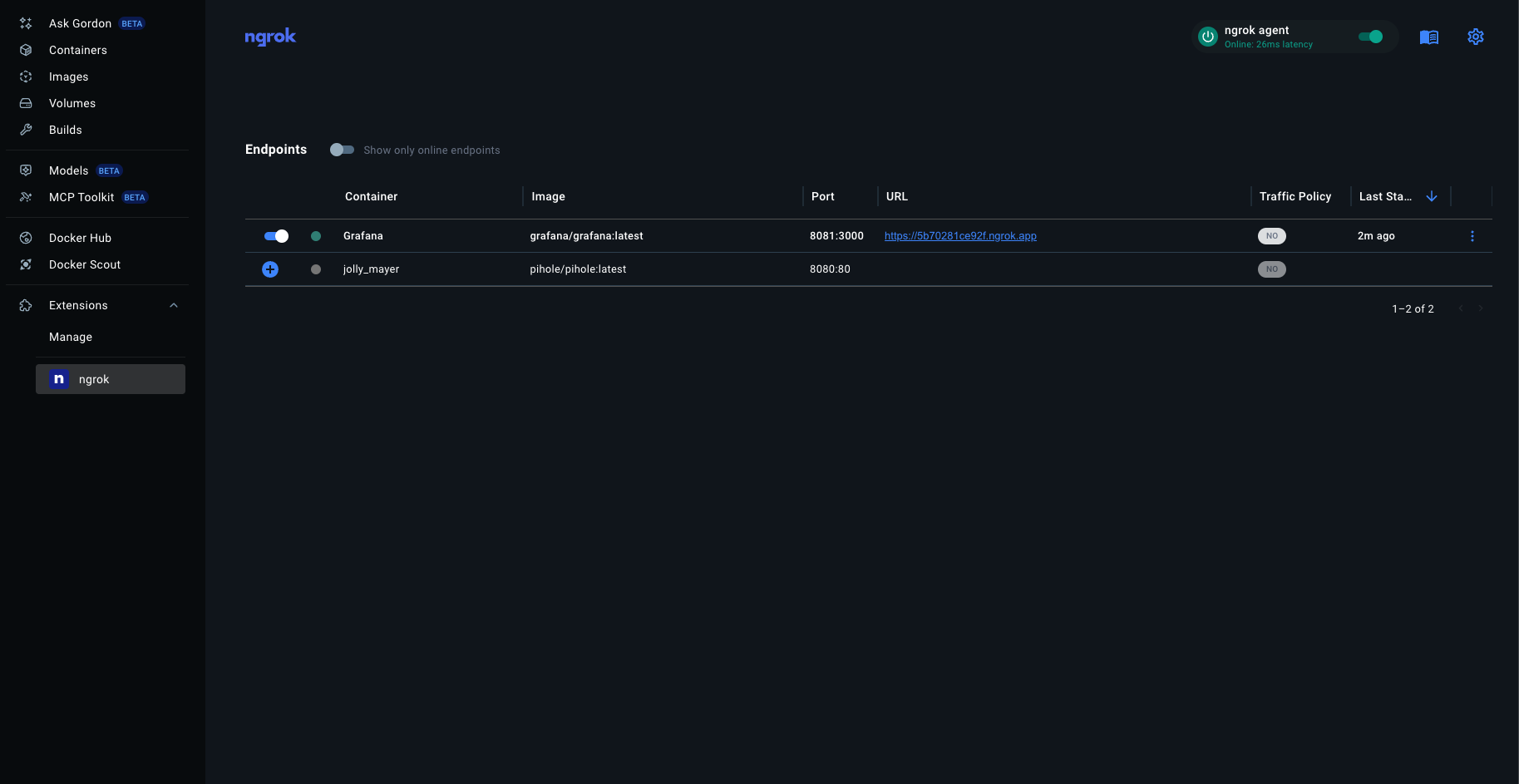Click the Grafana container name
Screen dimensions: 1519x784
click(x=363, y=236)
